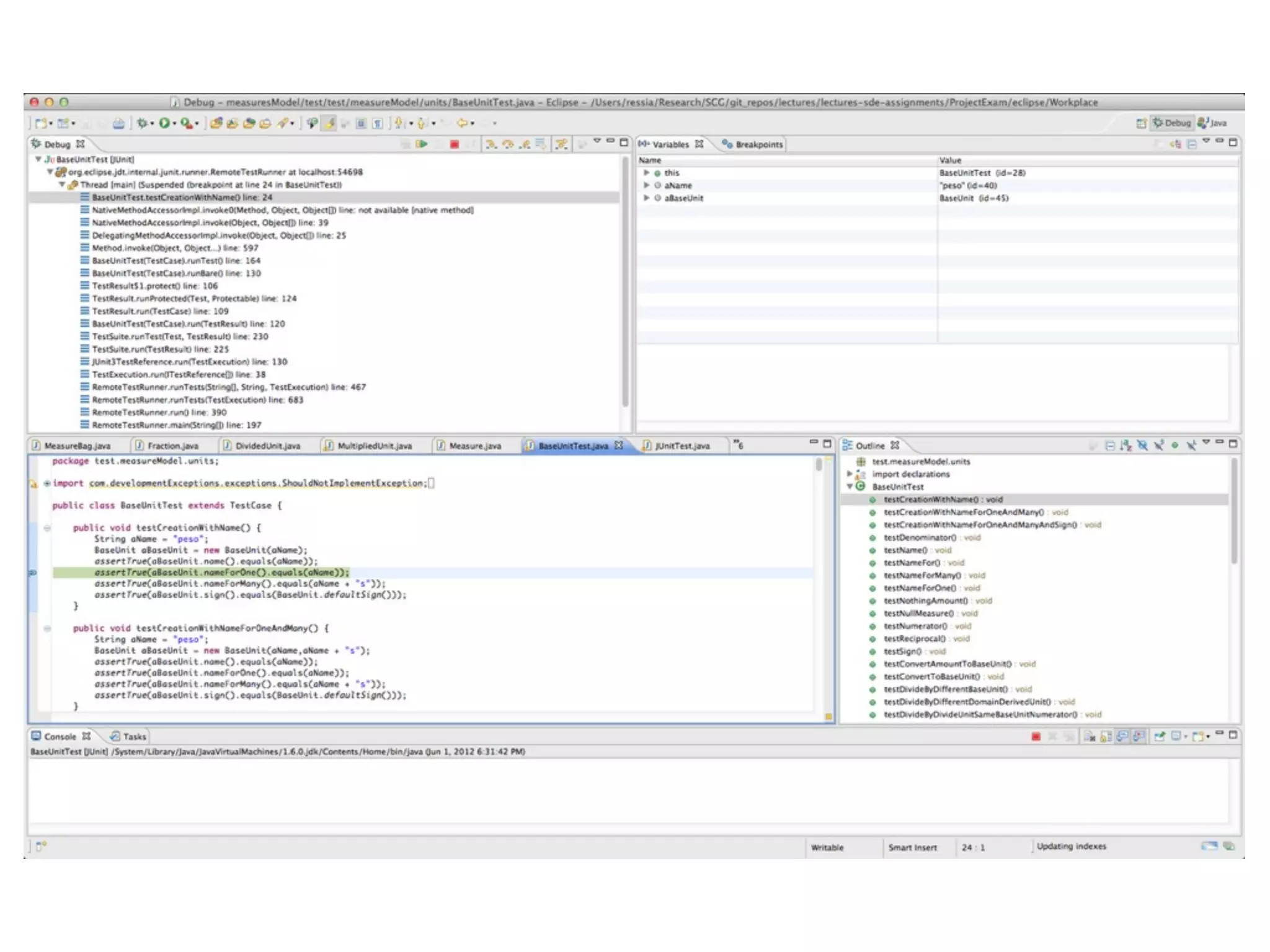Click the red Terminate icon in Console
Screen dimensions: 1270x952
pos(1036,736)
